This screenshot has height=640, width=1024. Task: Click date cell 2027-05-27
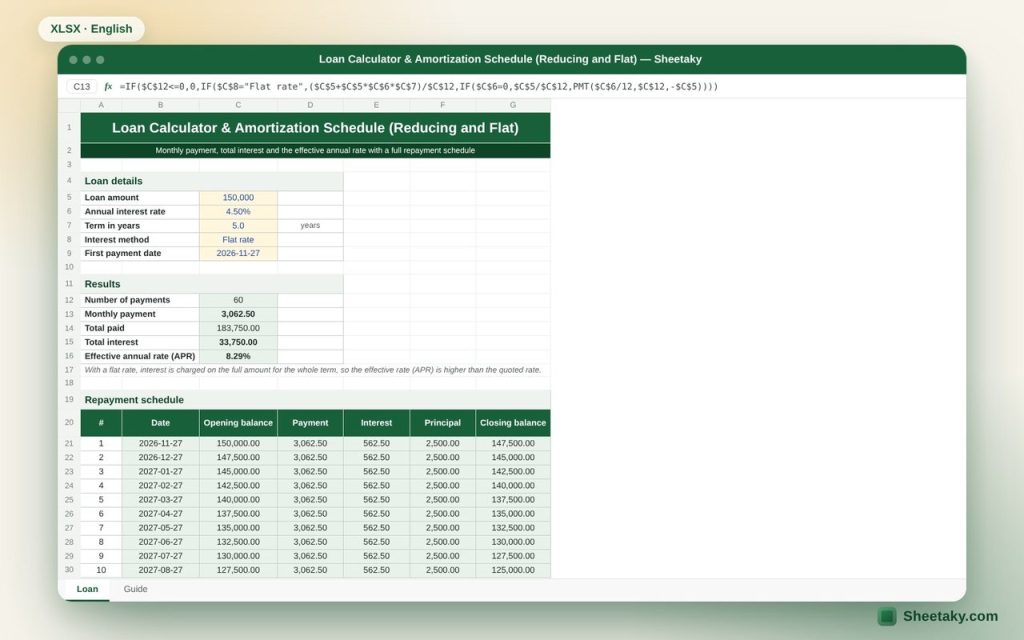coord(161,528)
